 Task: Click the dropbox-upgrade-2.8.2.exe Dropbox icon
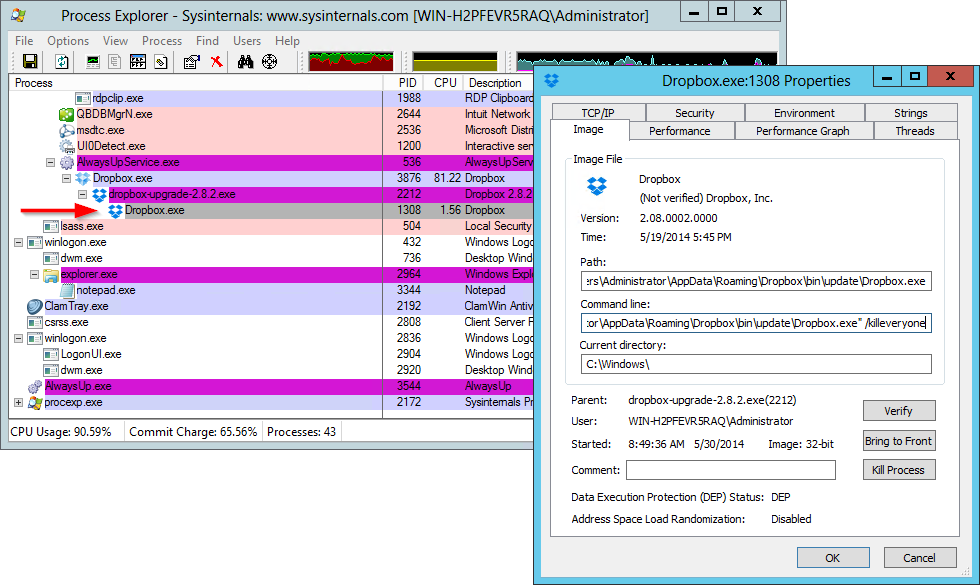[99, 194]
